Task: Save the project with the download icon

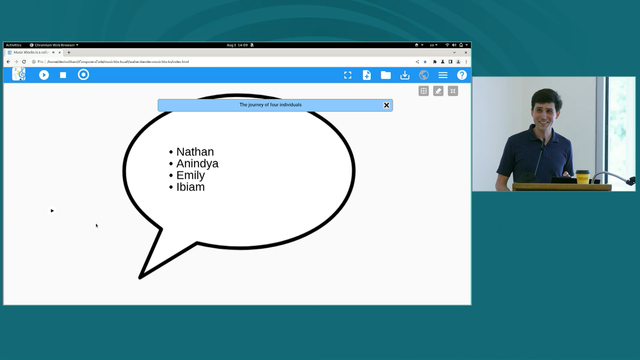Action: (404, 75)
